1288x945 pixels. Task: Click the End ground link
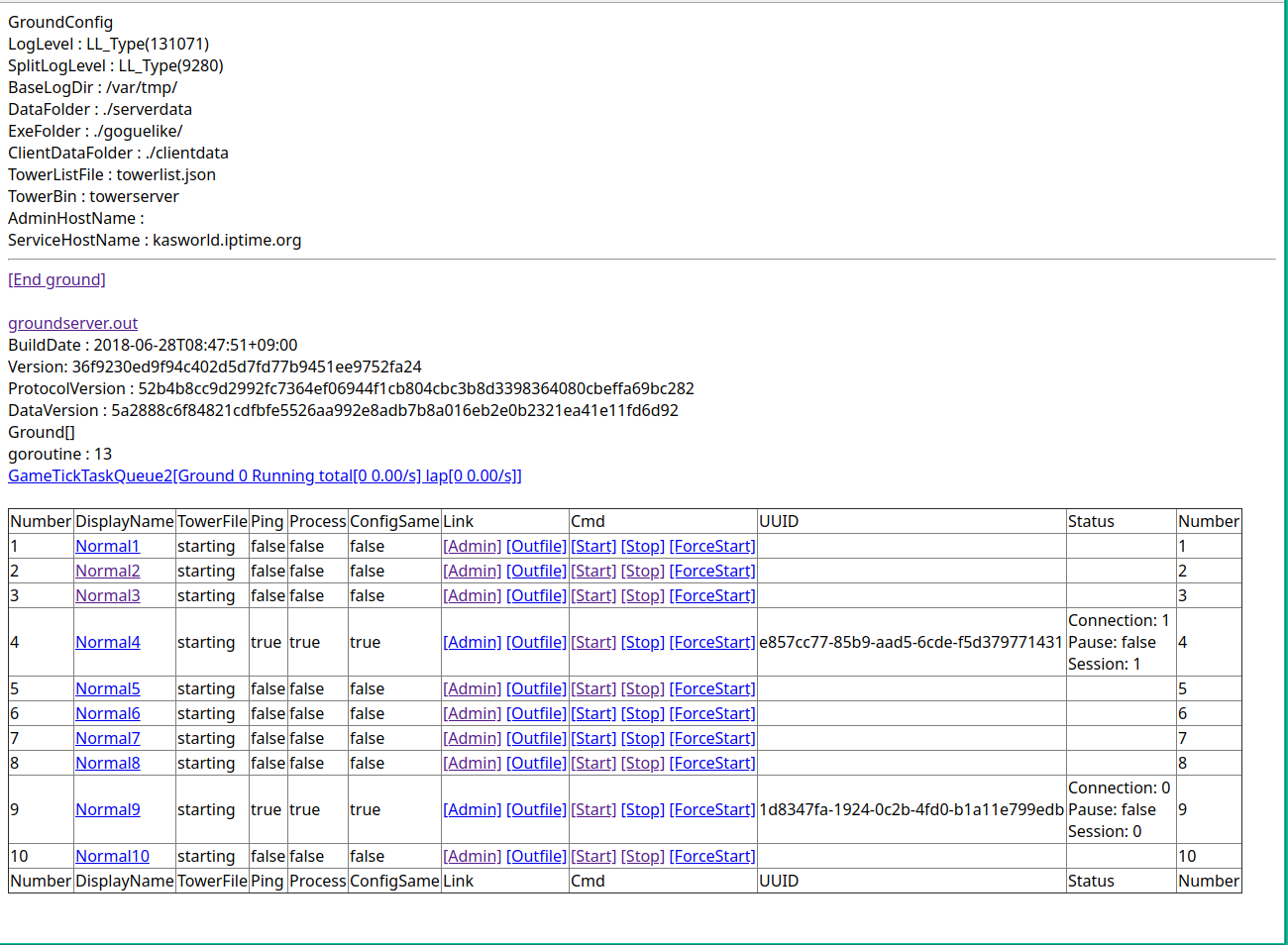coord(56,279)
